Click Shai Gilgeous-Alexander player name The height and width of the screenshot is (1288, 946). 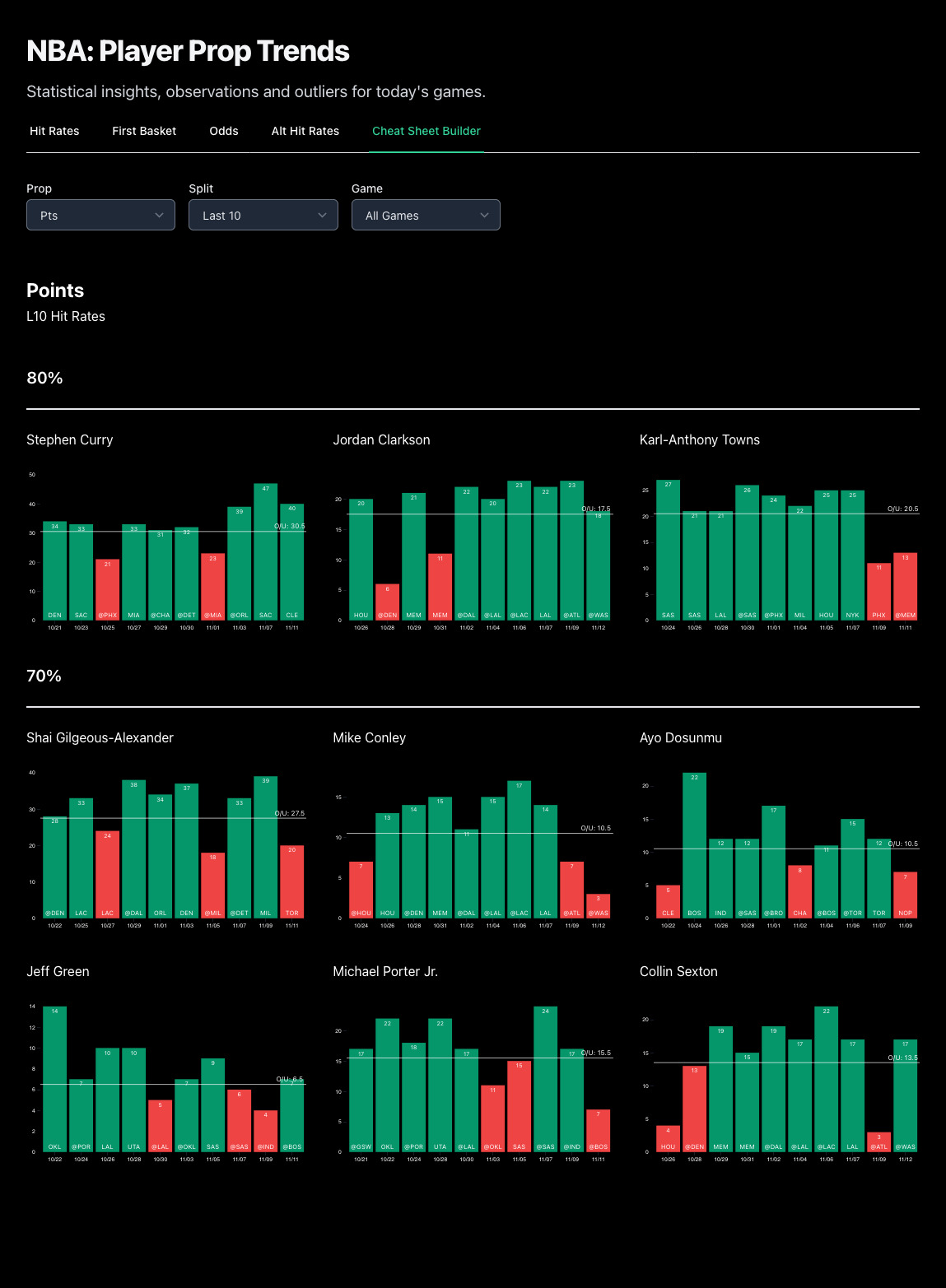point(100,737)
